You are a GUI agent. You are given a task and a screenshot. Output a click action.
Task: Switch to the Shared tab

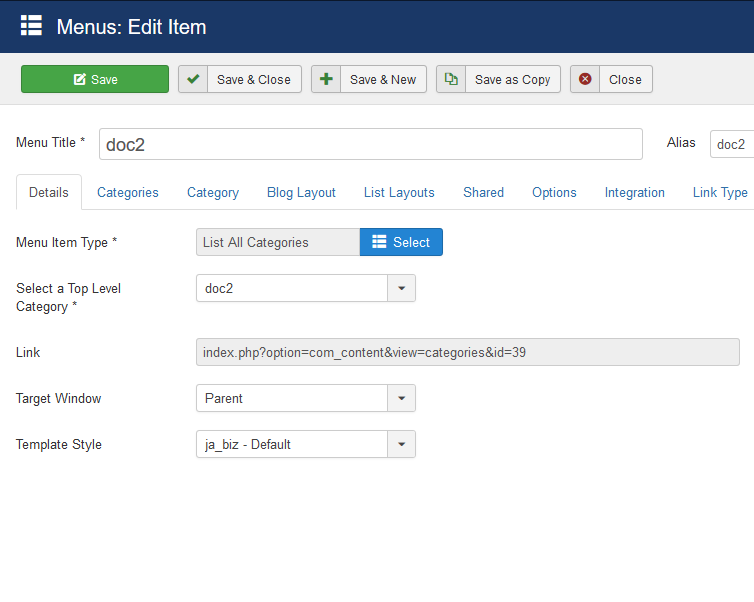click(483, 192)
